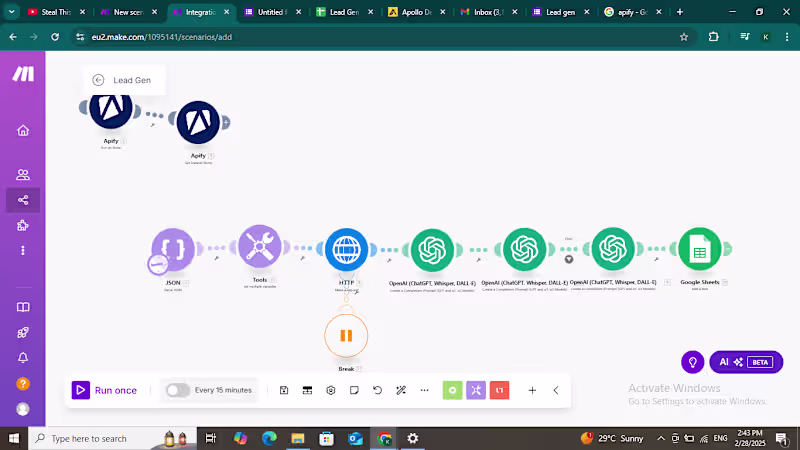800x450 pixels.
Task: Open Notifications bell
Action: pyautogui.click(x=23, y=358)
